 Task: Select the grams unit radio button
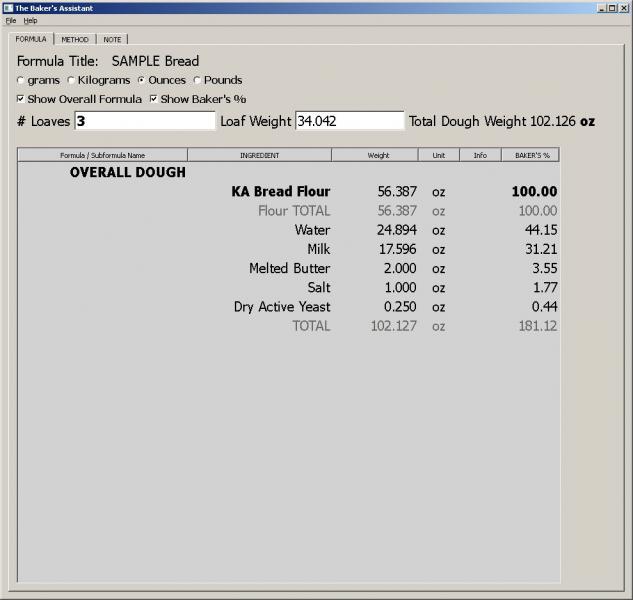click(x=21, y=80)
